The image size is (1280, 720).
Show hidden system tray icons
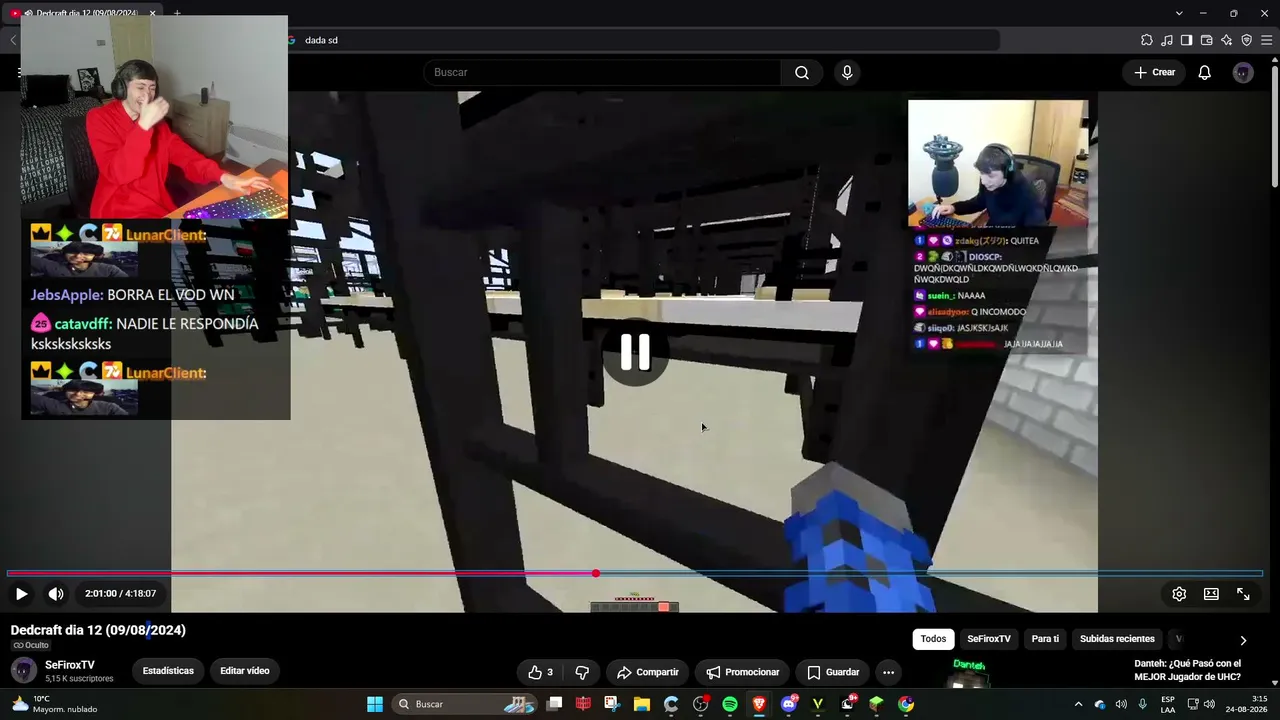(1078, 704)
